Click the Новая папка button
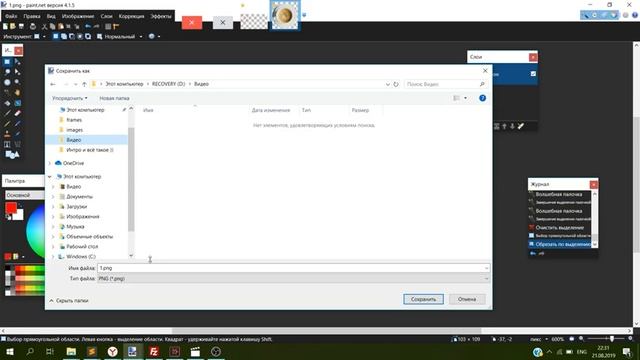 point(114,98)
